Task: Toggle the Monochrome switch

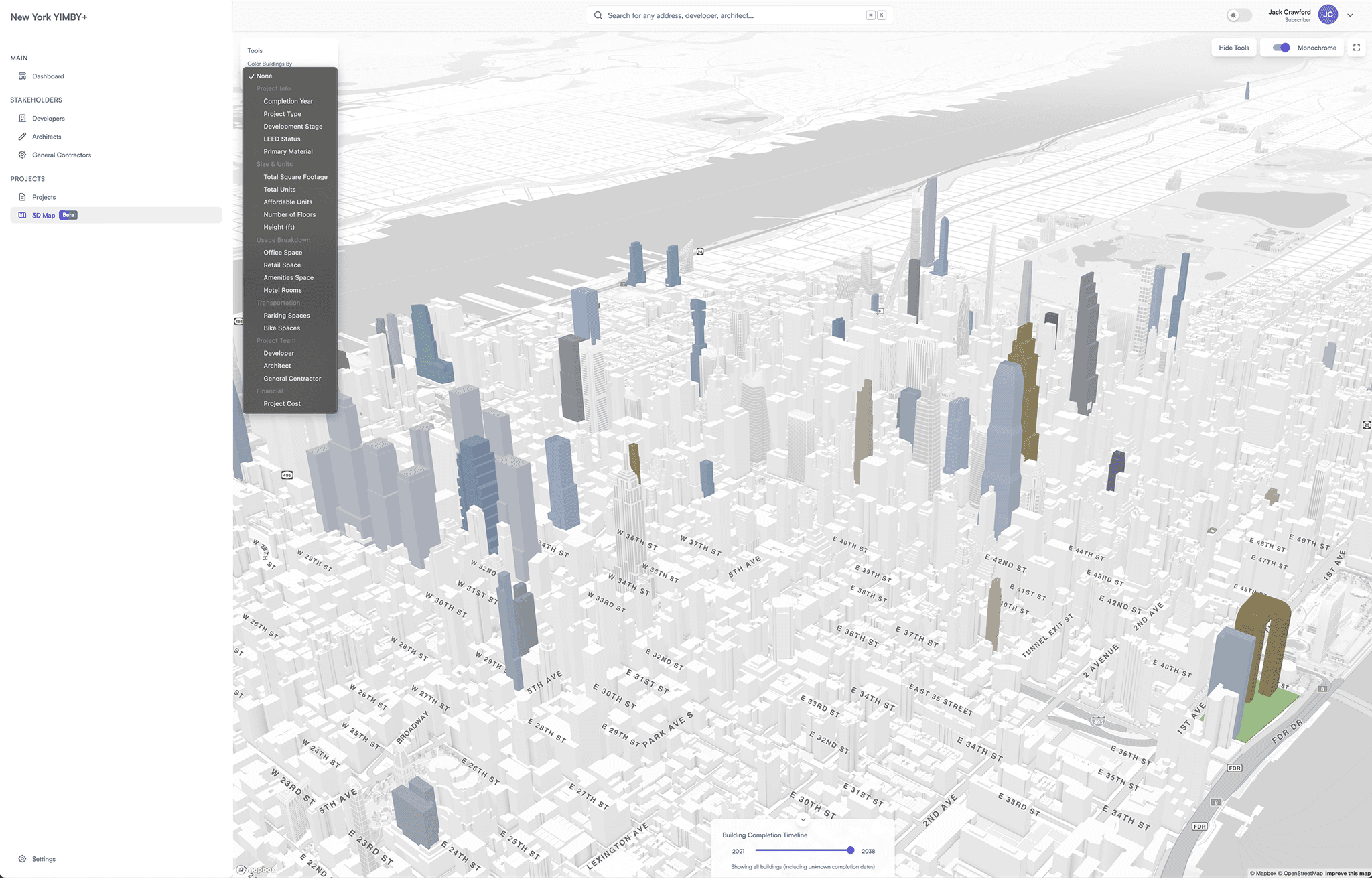Action: (x=1281, y=48)
